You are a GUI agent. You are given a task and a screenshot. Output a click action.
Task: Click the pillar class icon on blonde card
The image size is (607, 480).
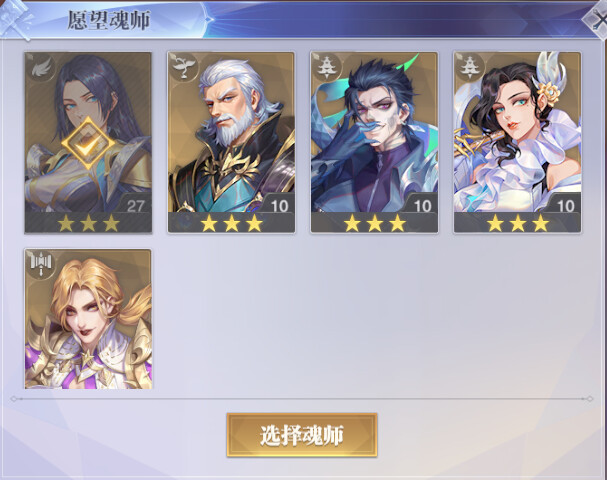point(40,265)
